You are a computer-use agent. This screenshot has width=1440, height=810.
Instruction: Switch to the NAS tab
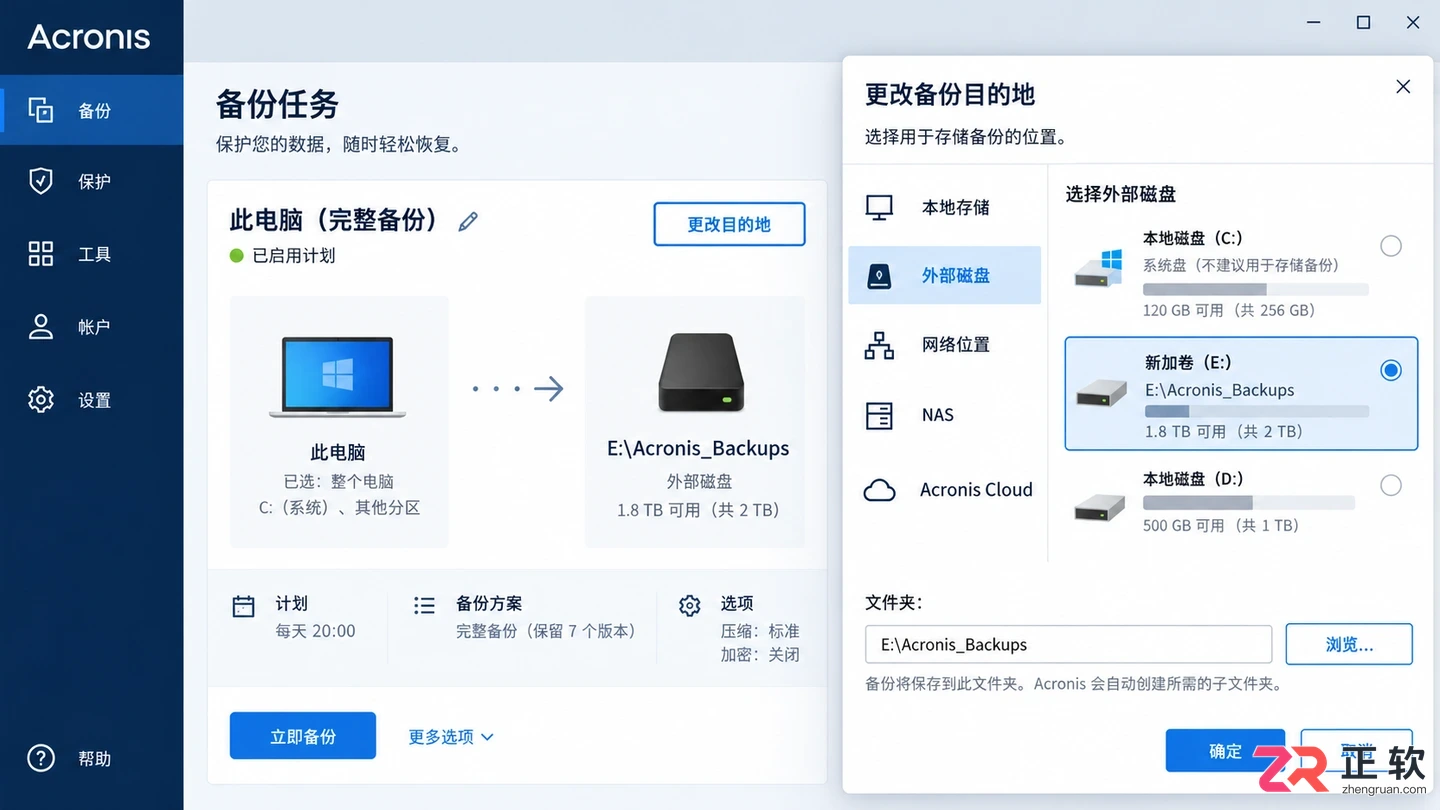944,415
